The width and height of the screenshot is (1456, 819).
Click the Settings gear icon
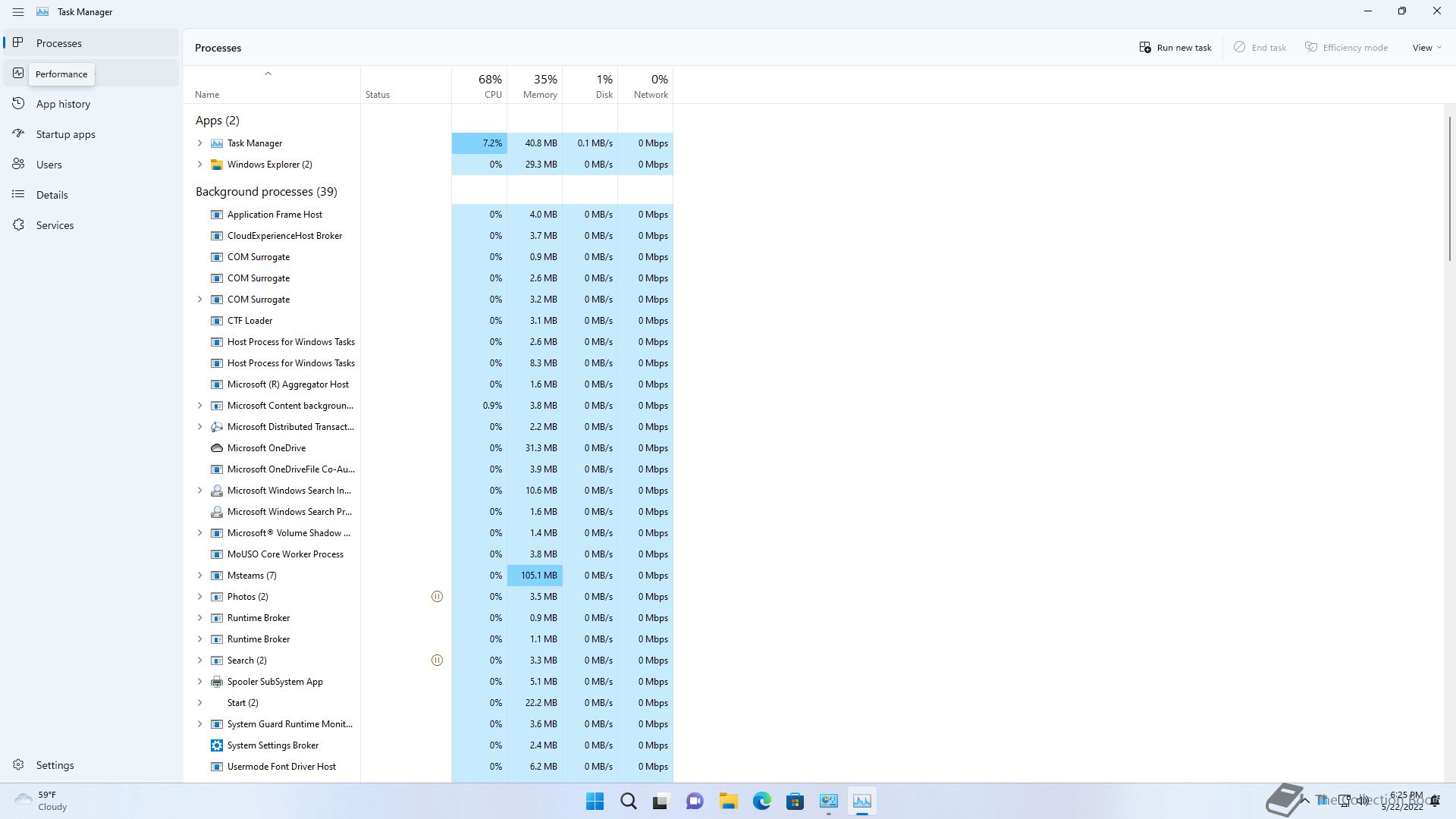(18, 764)
